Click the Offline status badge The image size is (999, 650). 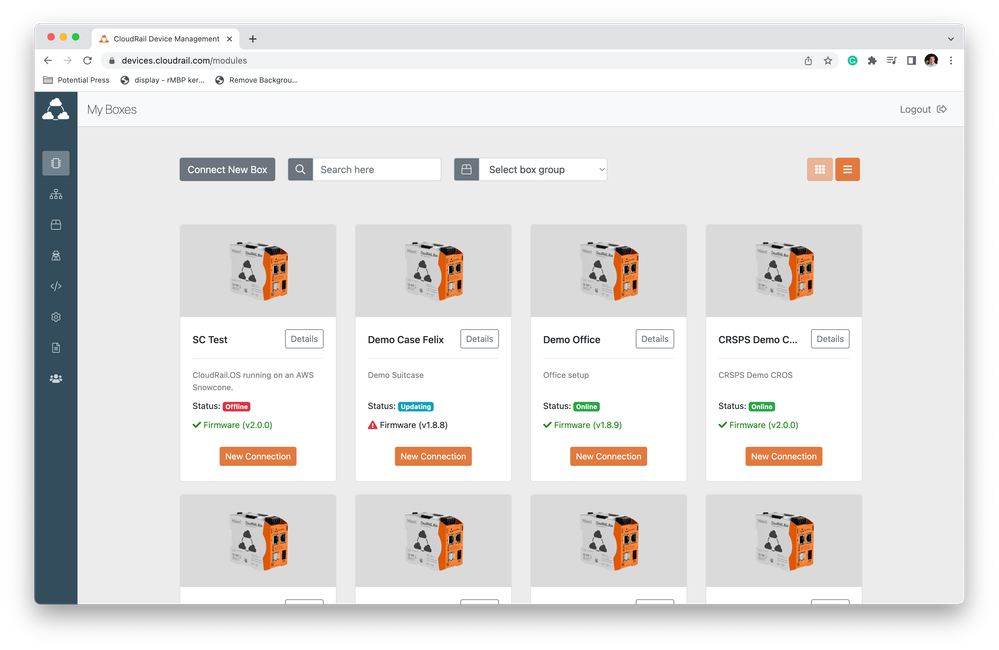coord(236,407)
